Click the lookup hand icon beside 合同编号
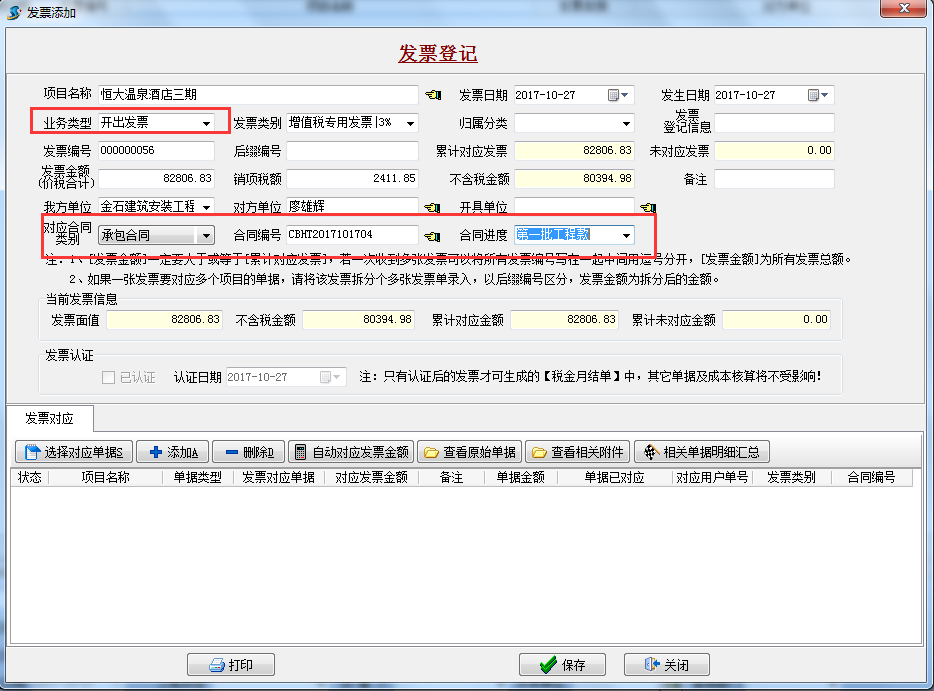Viewport: 934px width, 691px height. 432,236
